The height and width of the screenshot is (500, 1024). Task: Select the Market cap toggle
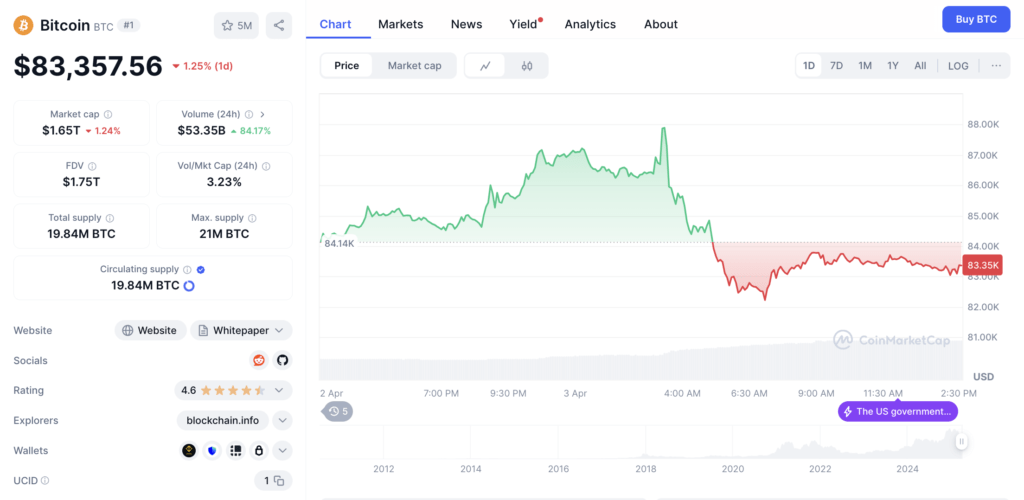tap(414, 66)
